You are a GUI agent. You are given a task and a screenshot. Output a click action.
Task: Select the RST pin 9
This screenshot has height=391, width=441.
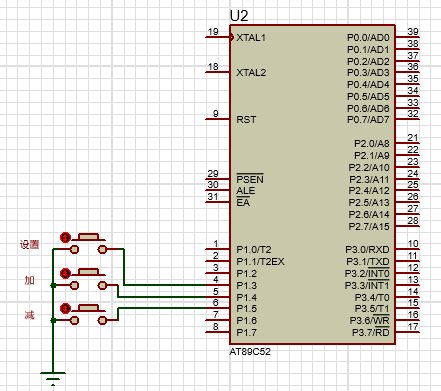pos(218,118)
